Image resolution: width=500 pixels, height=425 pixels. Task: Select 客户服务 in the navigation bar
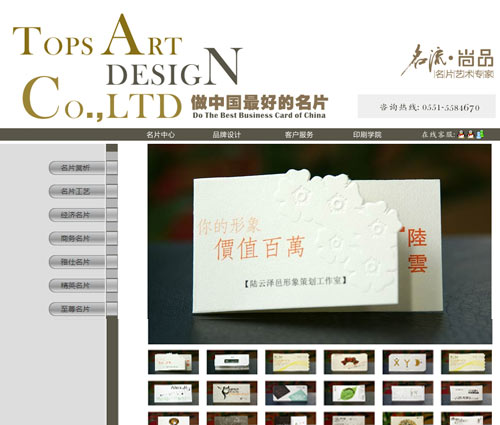[299, 135]
